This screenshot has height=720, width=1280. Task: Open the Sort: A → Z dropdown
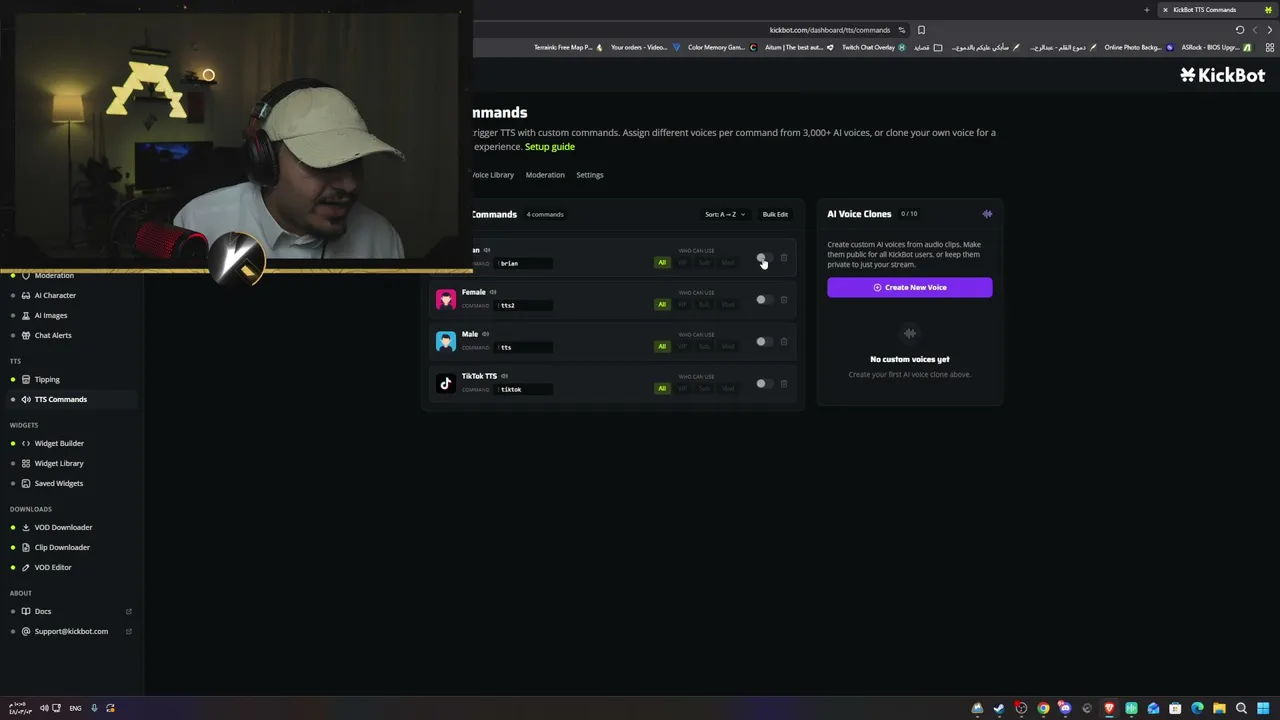pos(724,214)
